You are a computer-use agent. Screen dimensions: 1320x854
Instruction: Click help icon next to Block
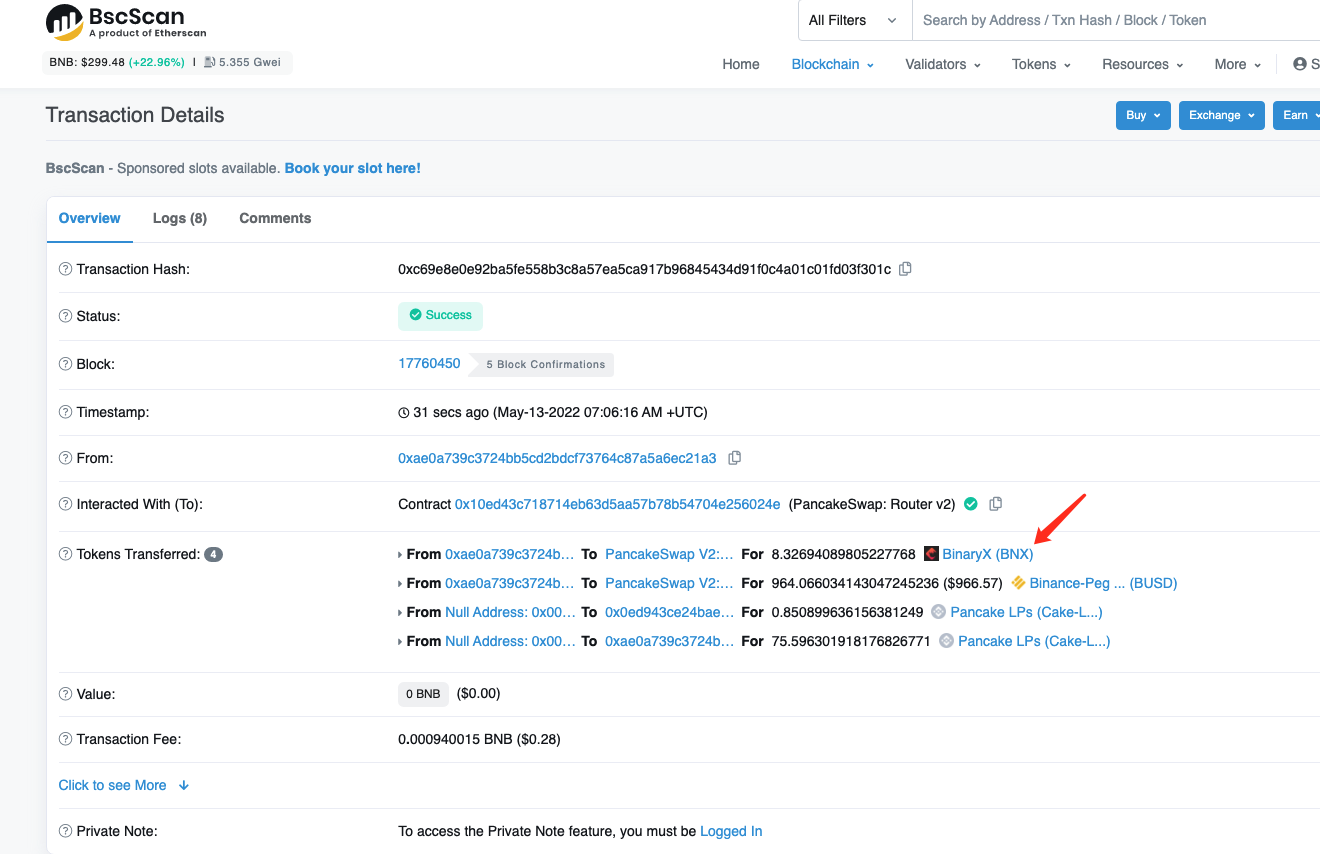(x=66, y=364)
